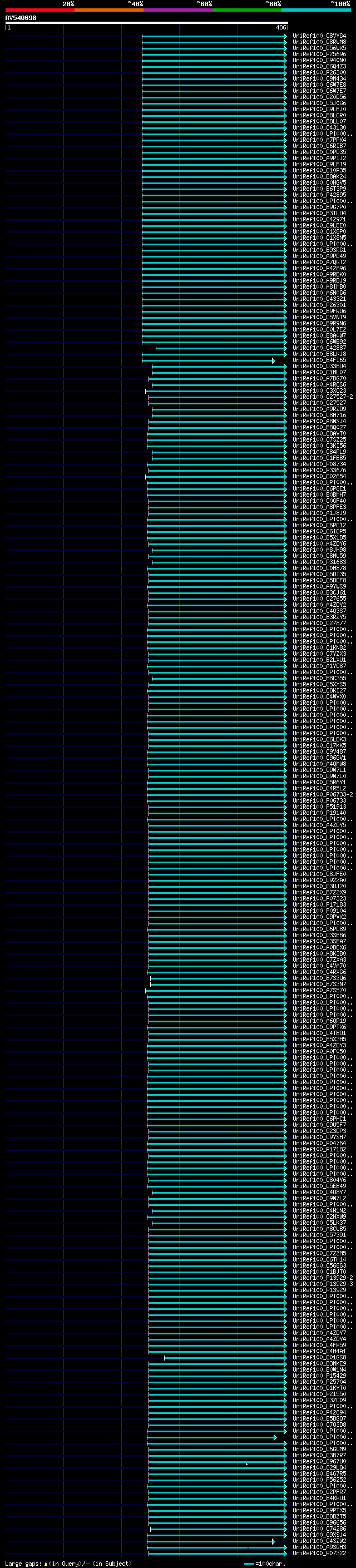Open UniRef100_A7PPK4 hit
The image size is (356, 1568).
[319, 140]
